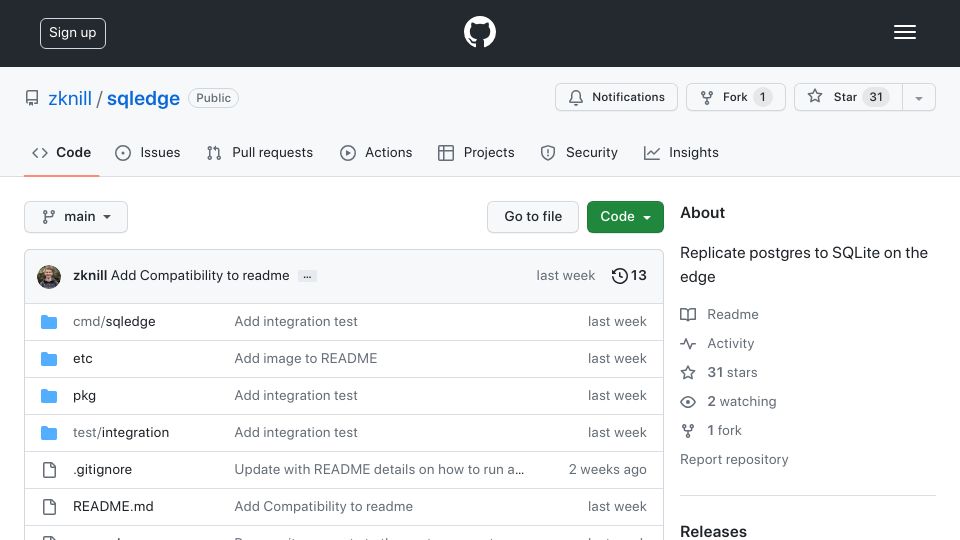Open the 1 fork link

[x=724, y=430]
